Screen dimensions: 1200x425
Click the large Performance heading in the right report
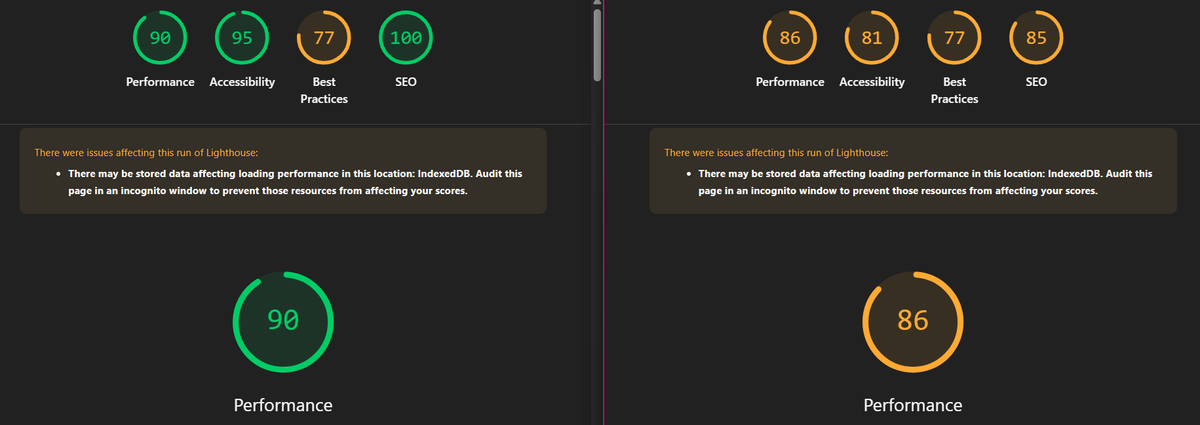(913, 405)
